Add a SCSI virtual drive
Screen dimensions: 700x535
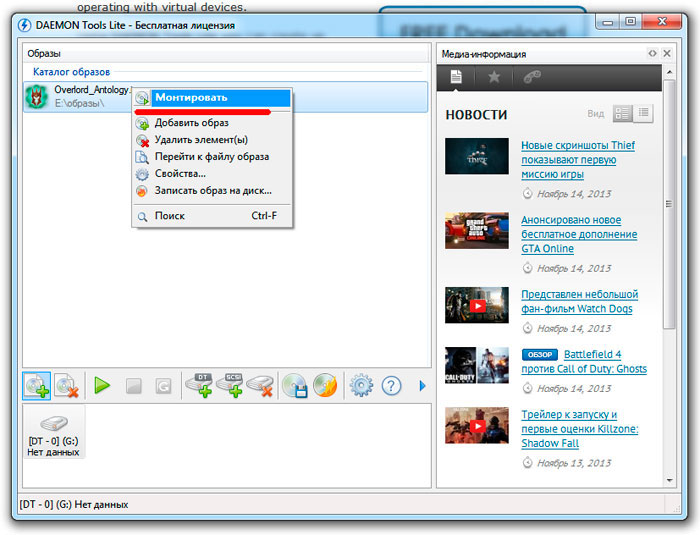coord(230,385)
